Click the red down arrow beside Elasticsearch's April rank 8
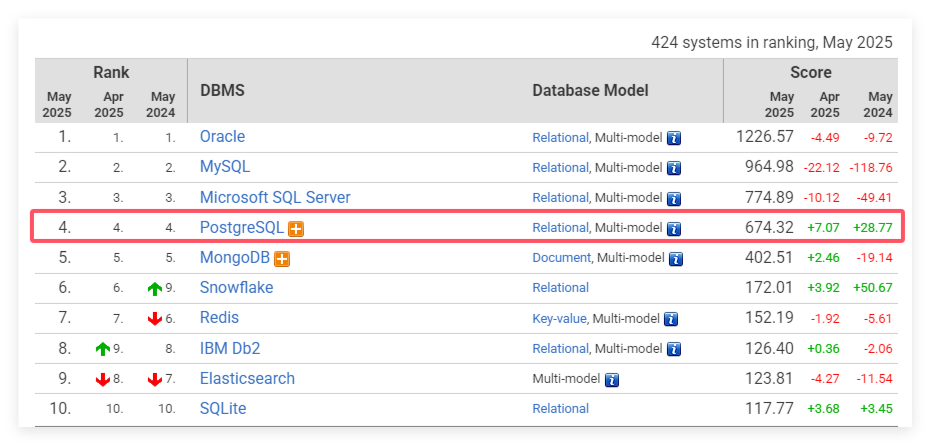The width and height of the screenshot is (929, 444). click(x=102, y=379)
